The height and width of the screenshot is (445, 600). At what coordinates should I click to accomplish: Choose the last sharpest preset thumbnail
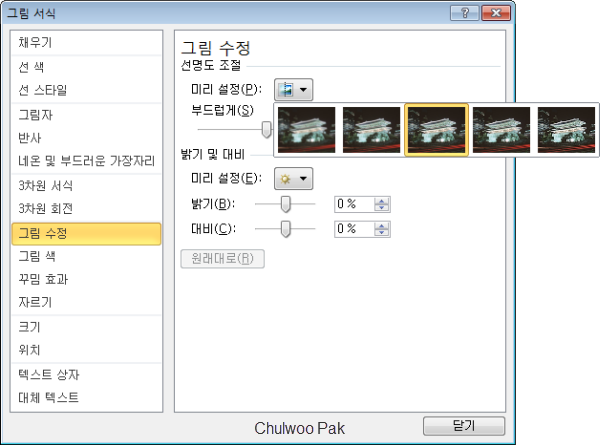coord(566,130)
